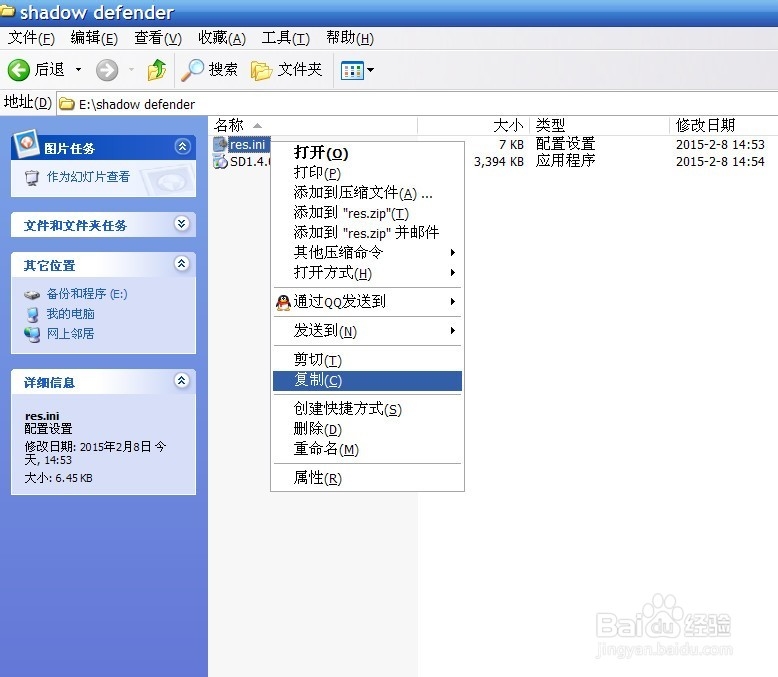Choose 添加到 "res.zip"(T) entry
The height and width of the screenshot is (677, 778).
(x=367, y=213)
